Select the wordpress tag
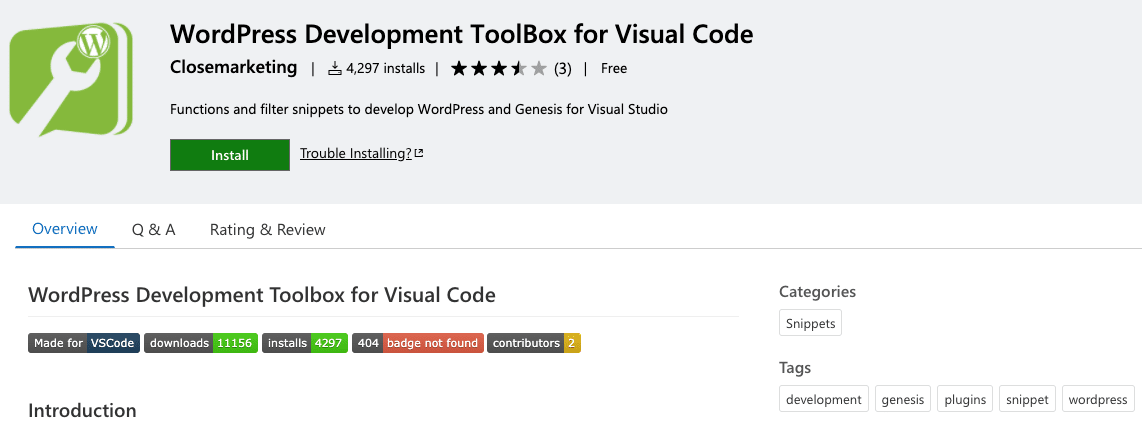Viewport: 1142px width, 429px height. pyautogui.click(x=1098, y=399)
